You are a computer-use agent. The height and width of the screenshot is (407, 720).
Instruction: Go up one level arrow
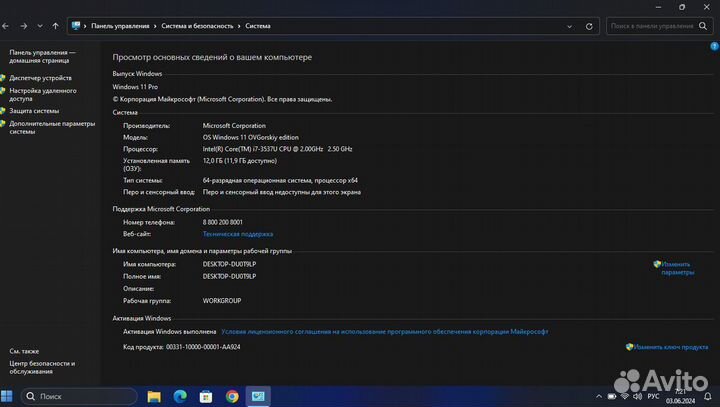[55, 26]
